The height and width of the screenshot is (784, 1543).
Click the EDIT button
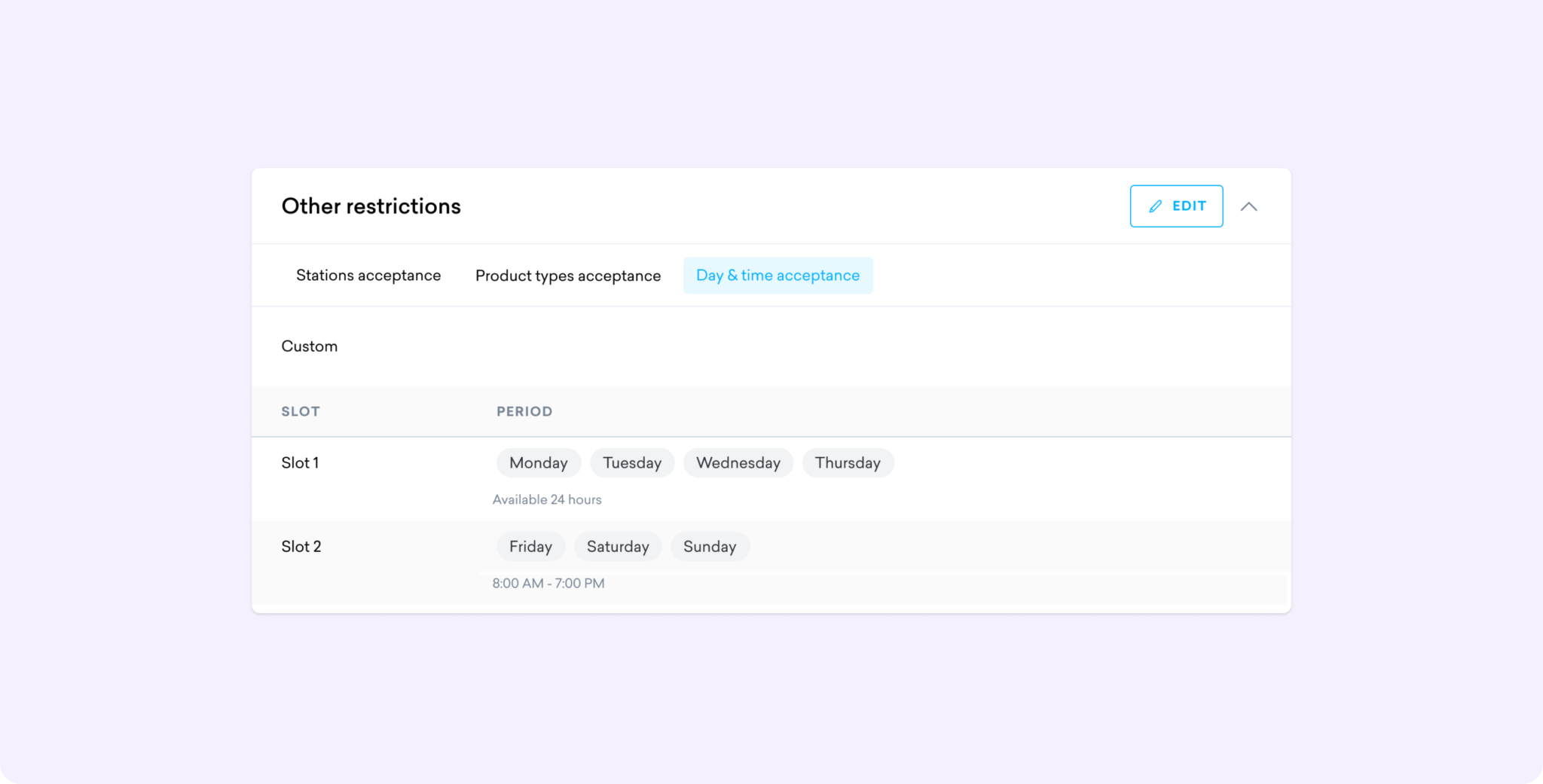point(1176,206)
